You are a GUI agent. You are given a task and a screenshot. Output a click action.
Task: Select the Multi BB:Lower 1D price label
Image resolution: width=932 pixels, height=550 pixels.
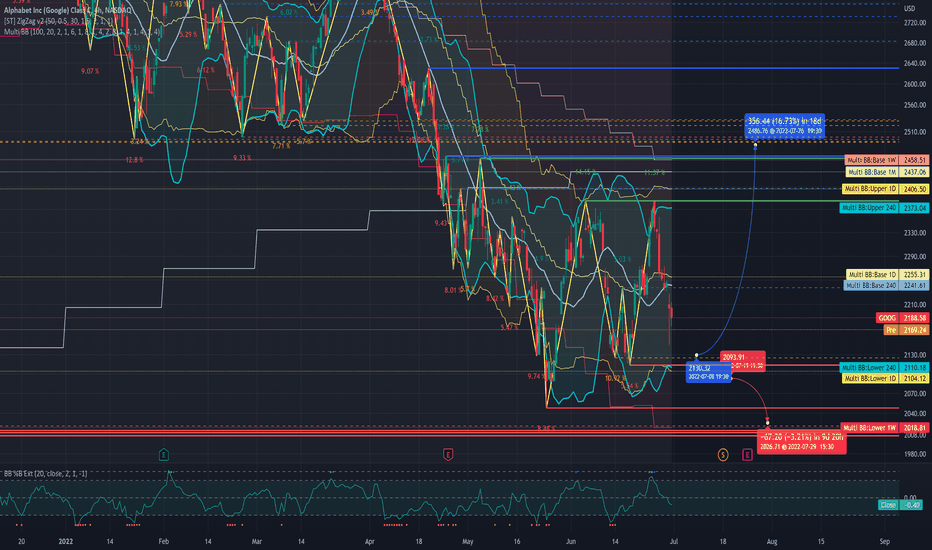click(884, 378)
